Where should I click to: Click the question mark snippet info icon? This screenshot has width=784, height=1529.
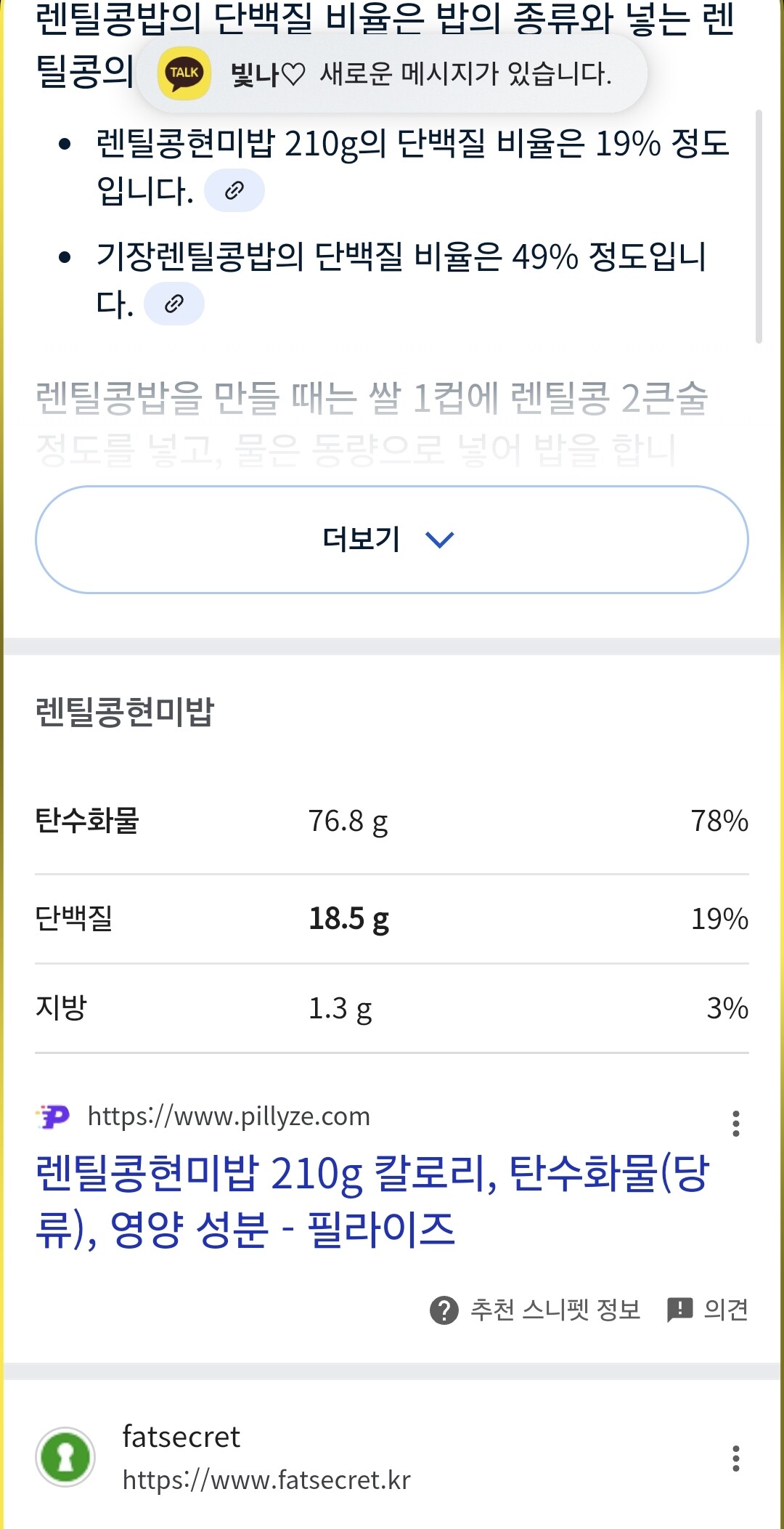point(444,1310)
